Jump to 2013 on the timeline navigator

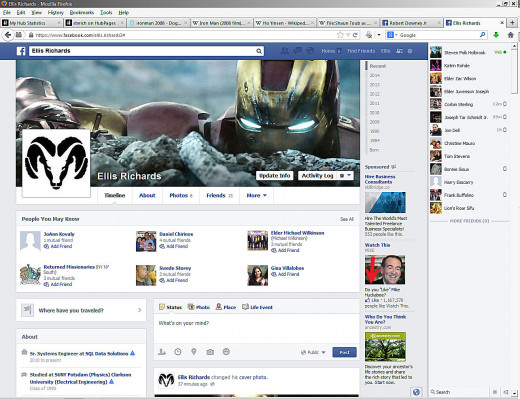point(374,85)
